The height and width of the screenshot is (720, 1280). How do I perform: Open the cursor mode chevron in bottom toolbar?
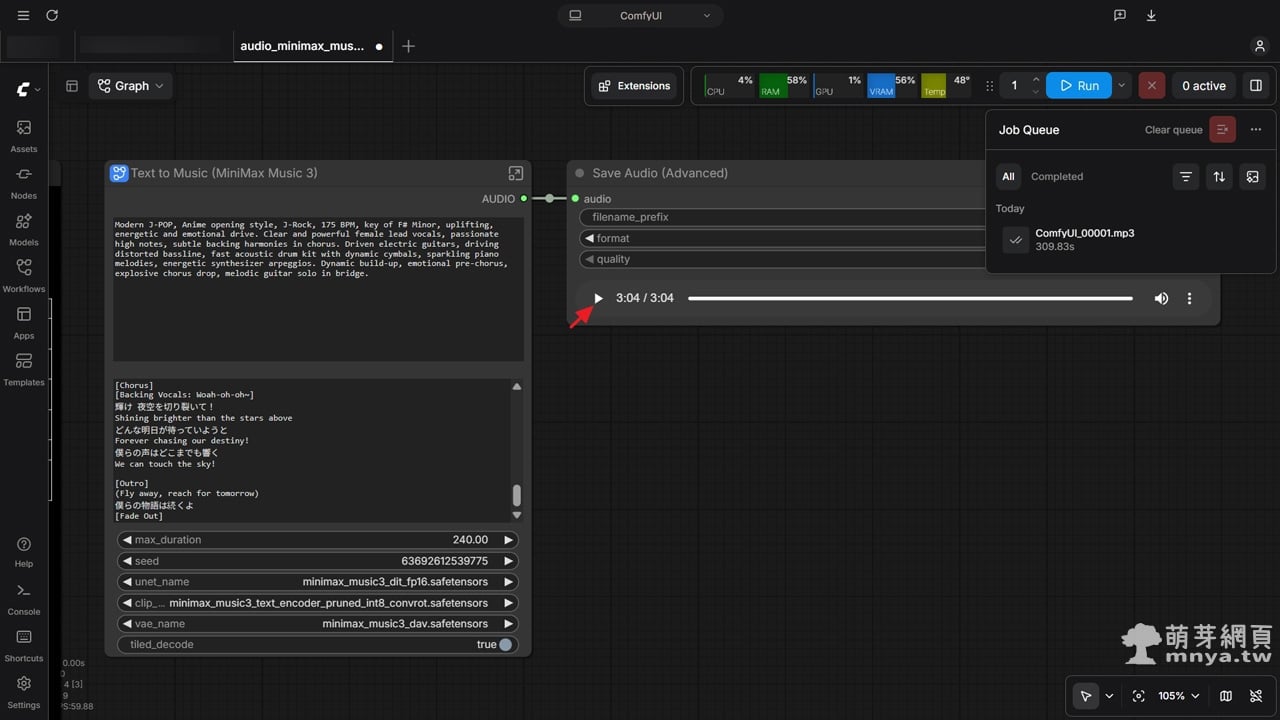1109,696
